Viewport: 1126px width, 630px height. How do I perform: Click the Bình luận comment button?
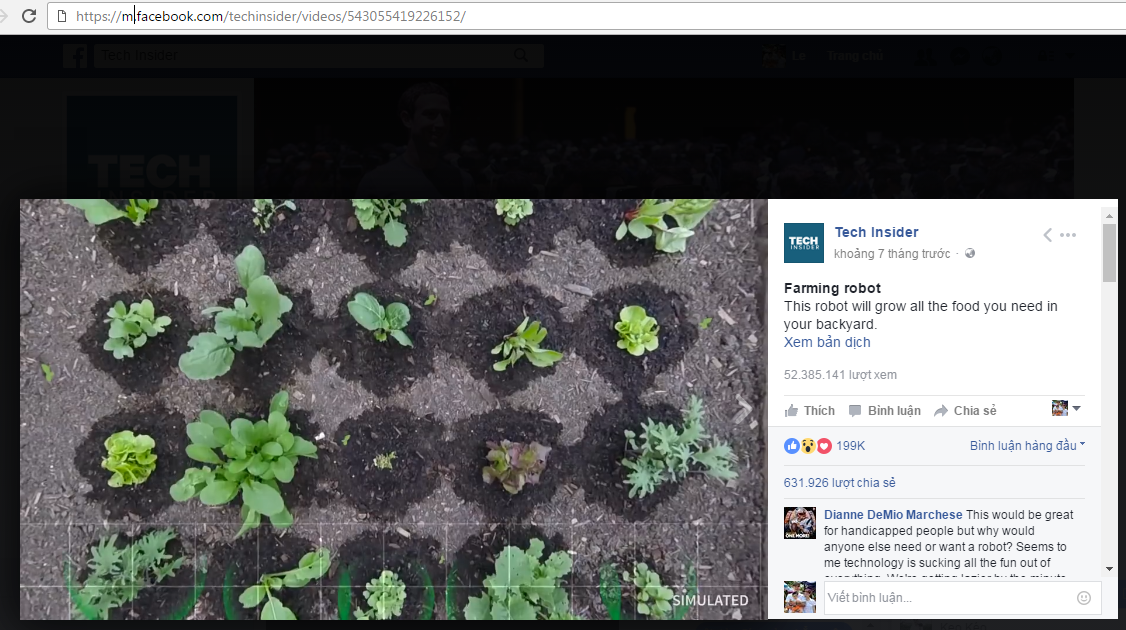click(x=885, y=411)
